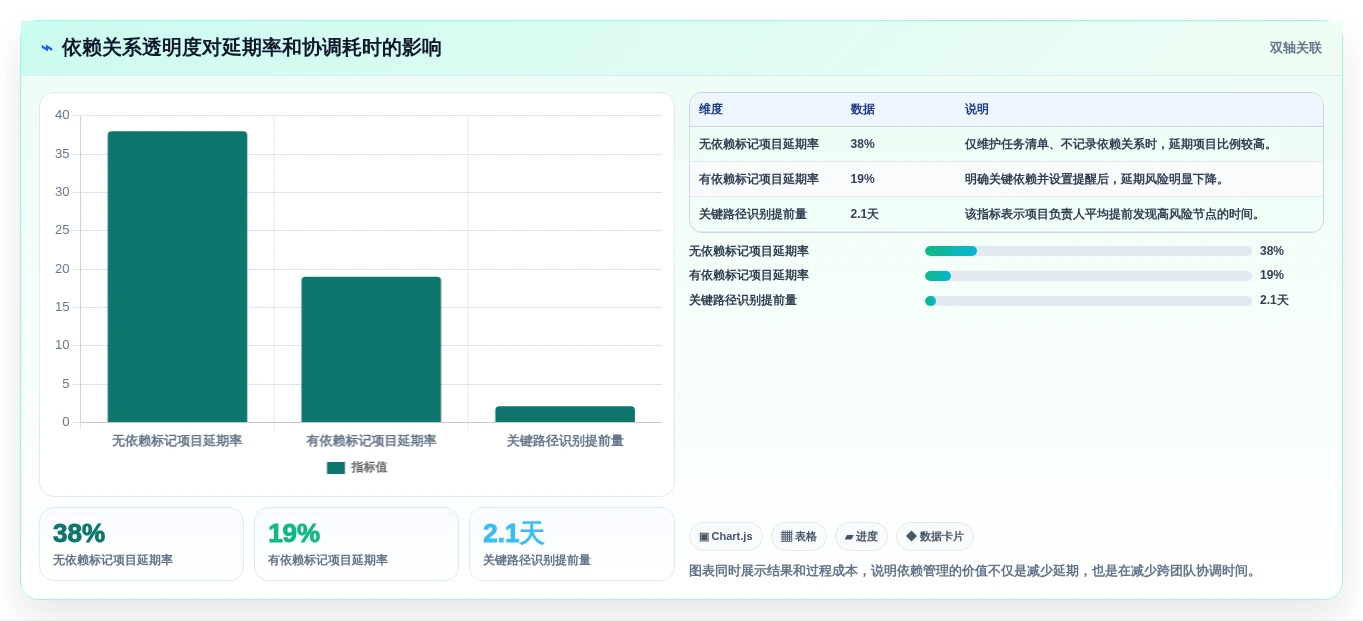The image size is (1363, 621).
Task: Click x-axis label 无依赖标记项目延期率
Action: tap(177, 440)
